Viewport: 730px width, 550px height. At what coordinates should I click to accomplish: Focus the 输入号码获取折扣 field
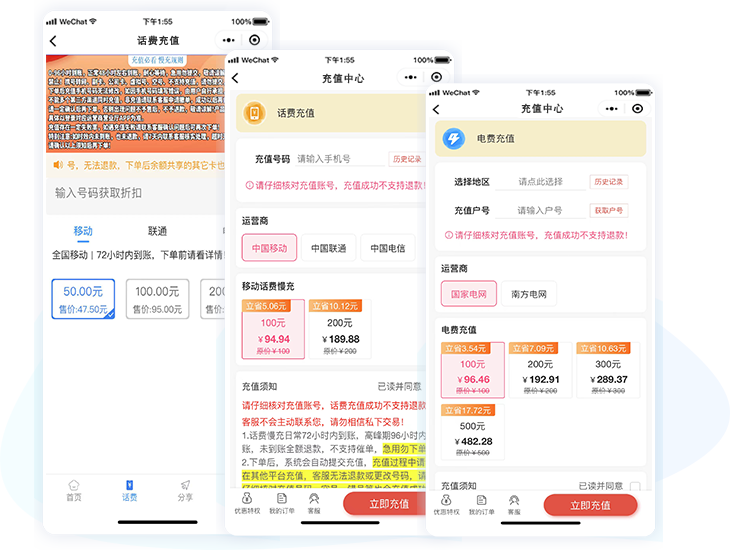135,193
